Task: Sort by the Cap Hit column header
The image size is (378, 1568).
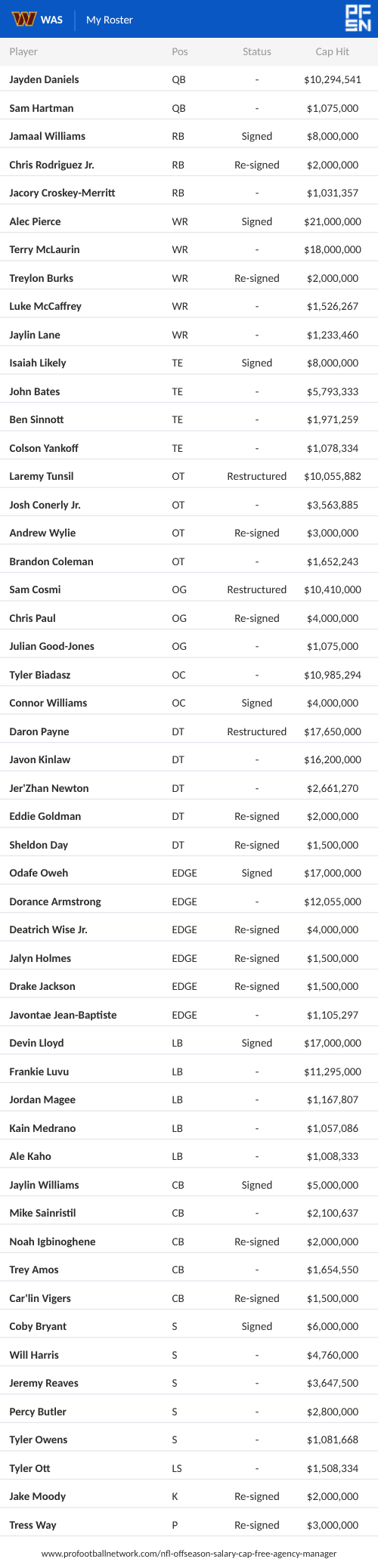Action: (x=333, y=51)
